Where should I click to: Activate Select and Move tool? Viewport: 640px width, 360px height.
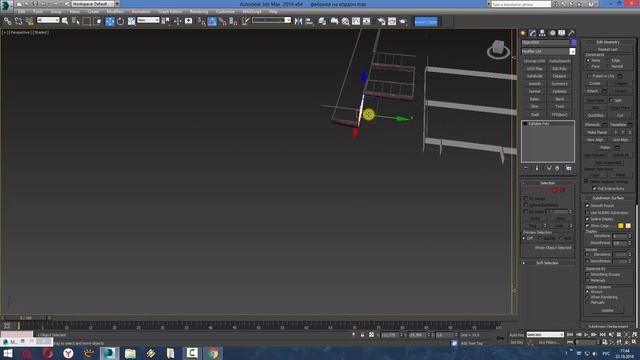point(110,21)
